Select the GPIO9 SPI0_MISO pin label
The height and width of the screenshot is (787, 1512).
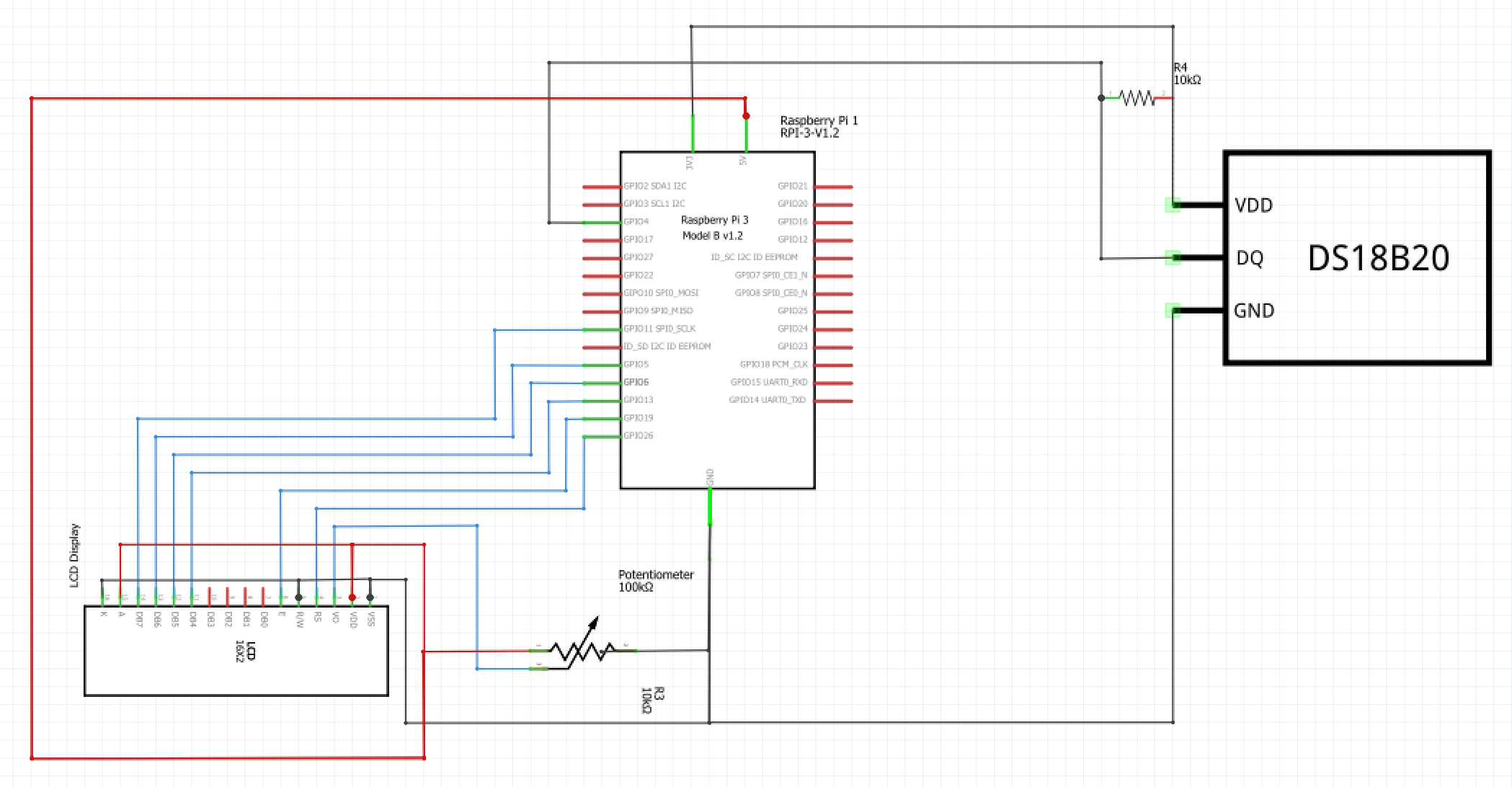658,311
